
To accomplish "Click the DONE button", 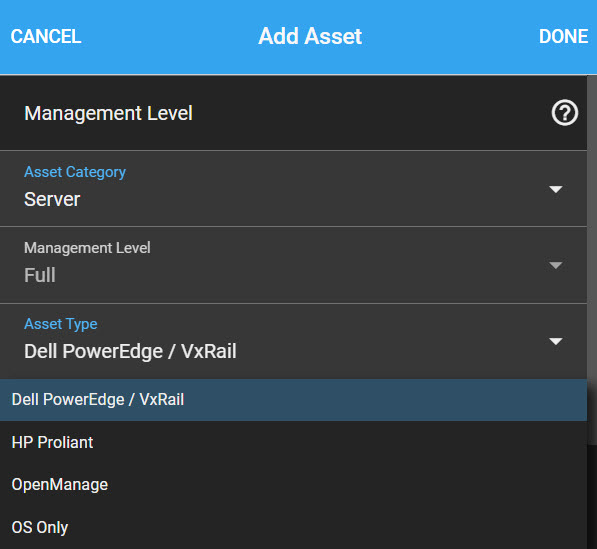I will coord(563,37).
